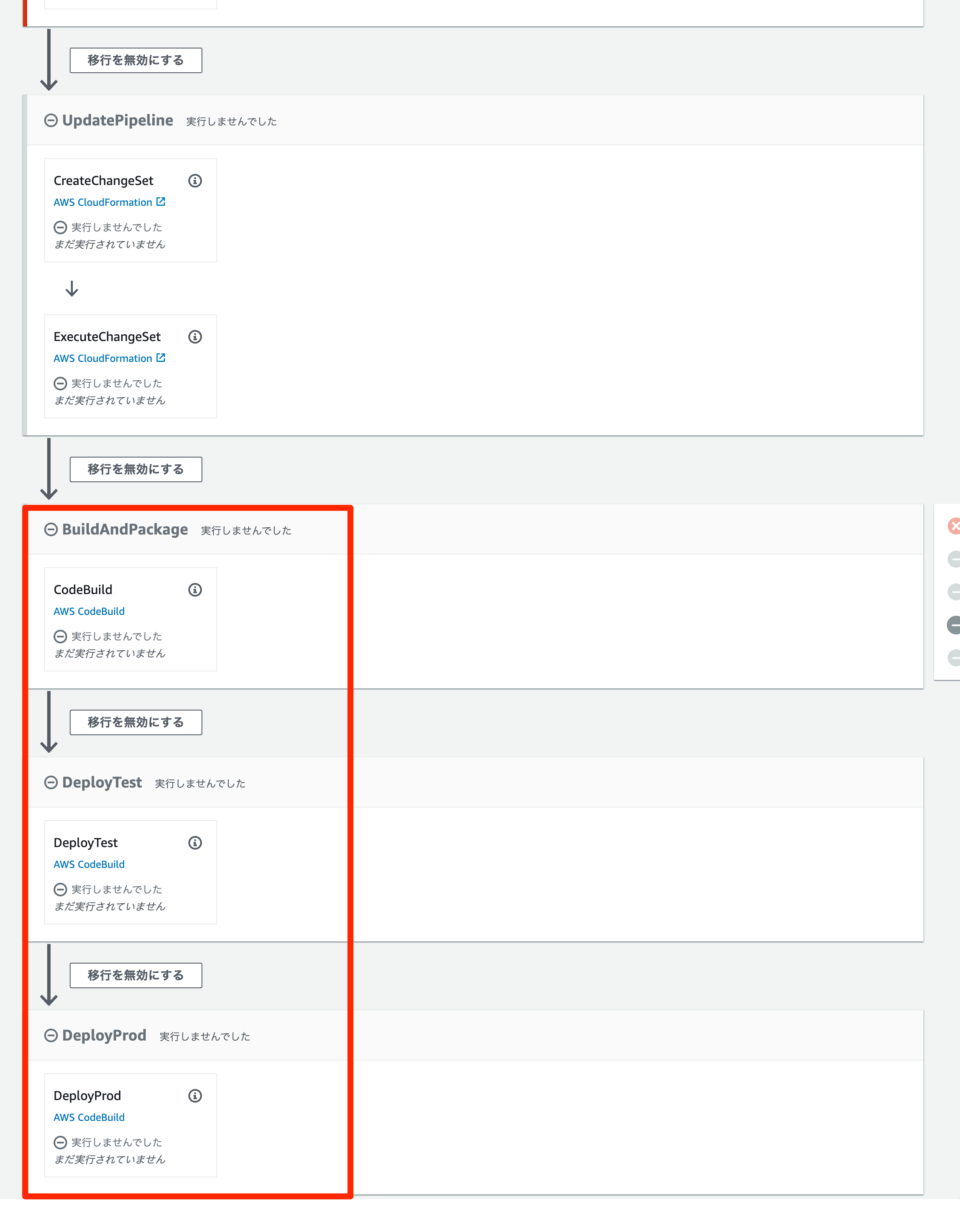Screen dimensions: 960x1217
Task: Show info for DeployTest action card
Action: [x=195, y=843]
